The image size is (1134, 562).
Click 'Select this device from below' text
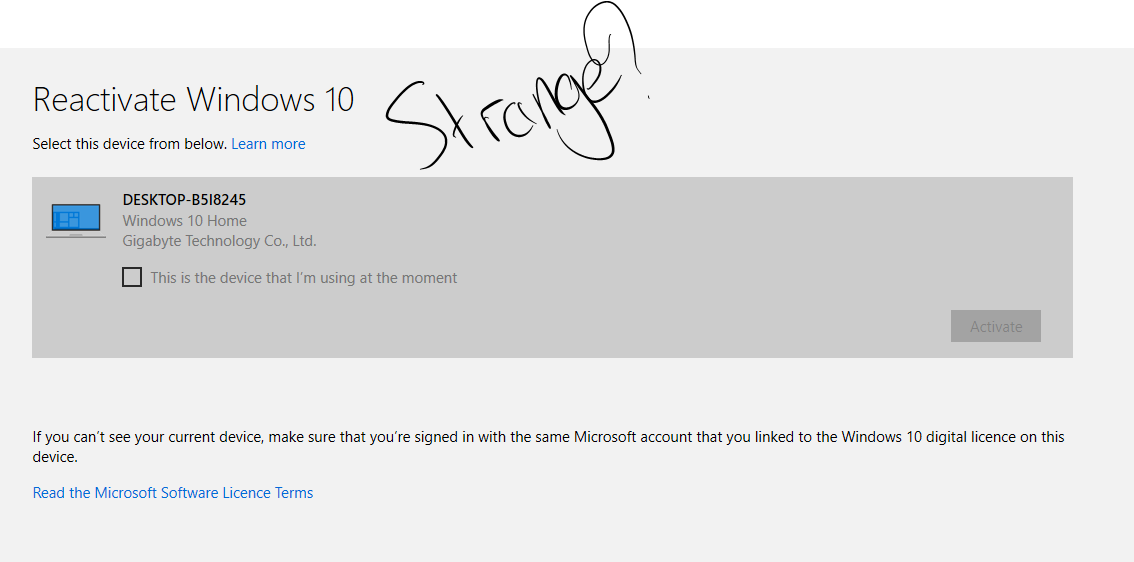tap(130, 144)
